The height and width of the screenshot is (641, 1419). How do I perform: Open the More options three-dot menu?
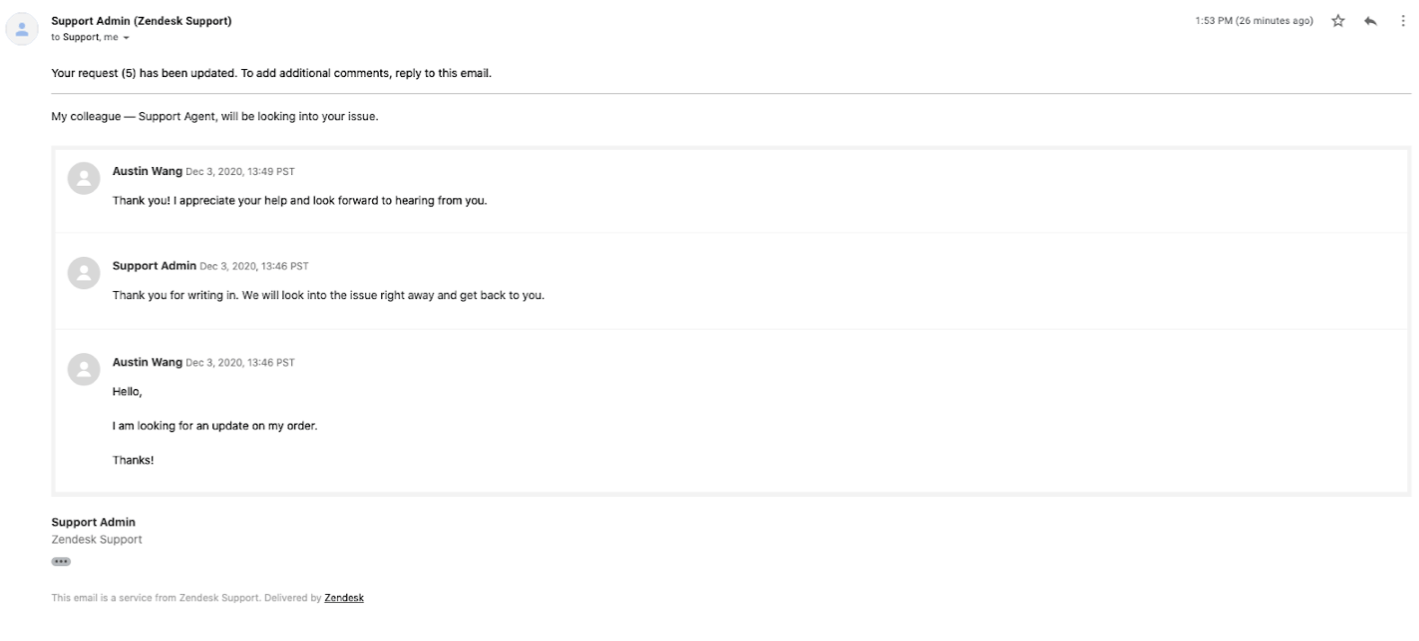coord(1402,18)
